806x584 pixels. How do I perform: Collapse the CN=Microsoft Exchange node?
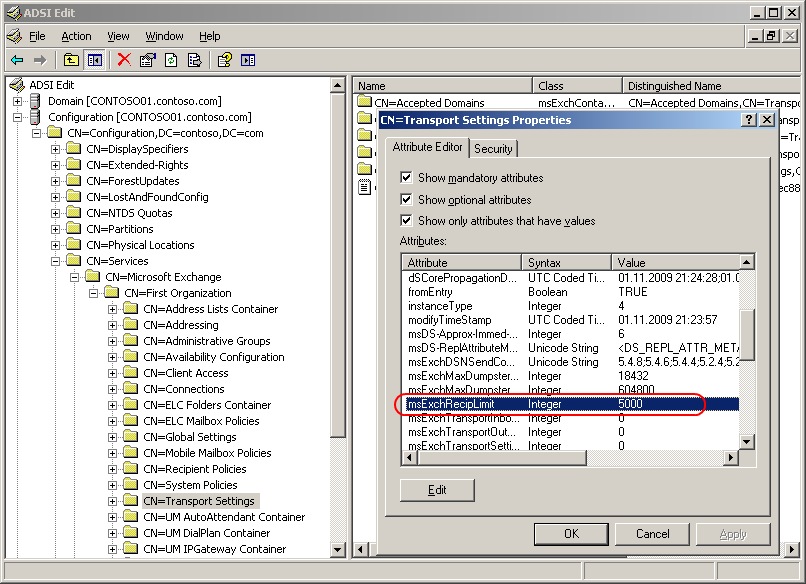point(74,277)
